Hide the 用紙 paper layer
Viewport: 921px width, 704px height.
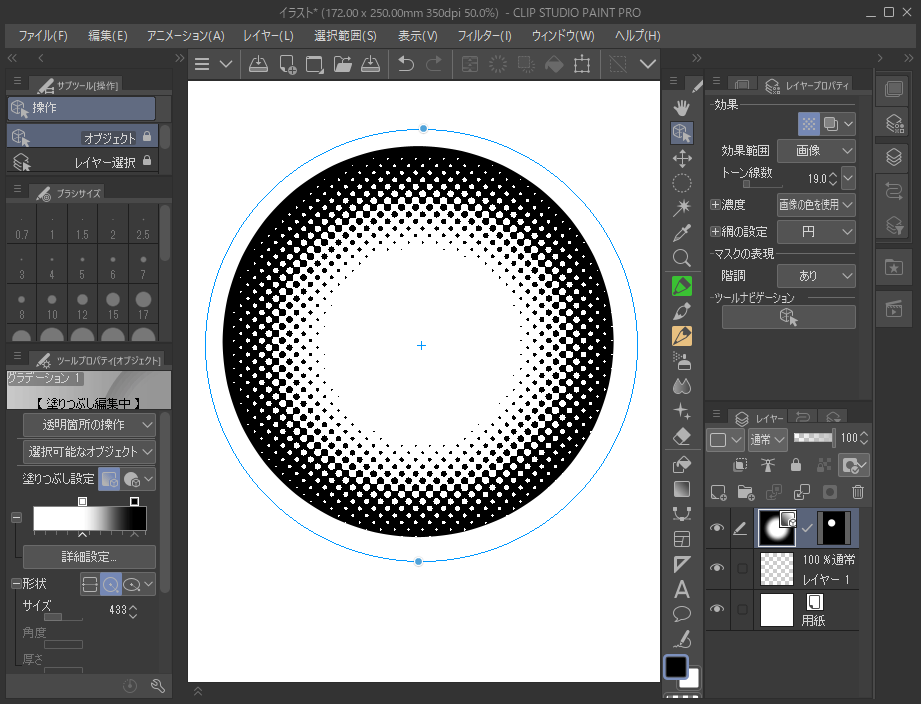717,609
